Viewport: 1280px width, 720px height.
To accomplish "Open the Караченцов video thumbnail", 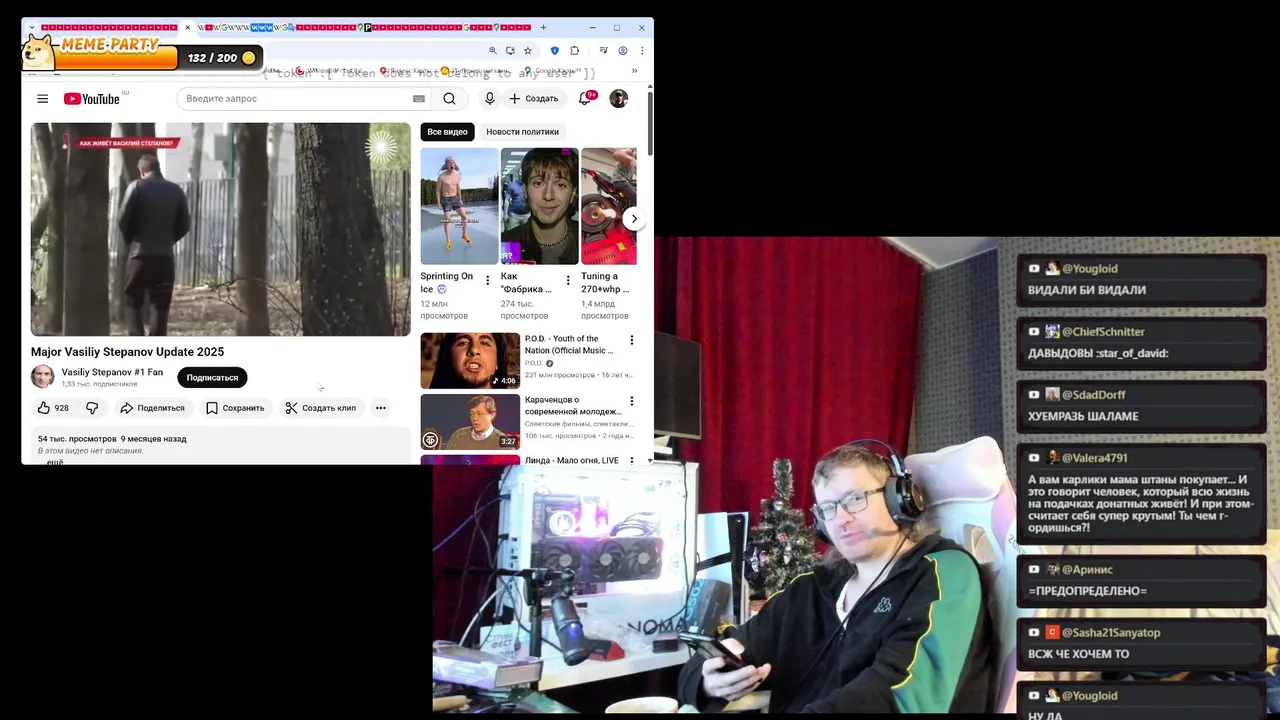I will coord(470,421).
